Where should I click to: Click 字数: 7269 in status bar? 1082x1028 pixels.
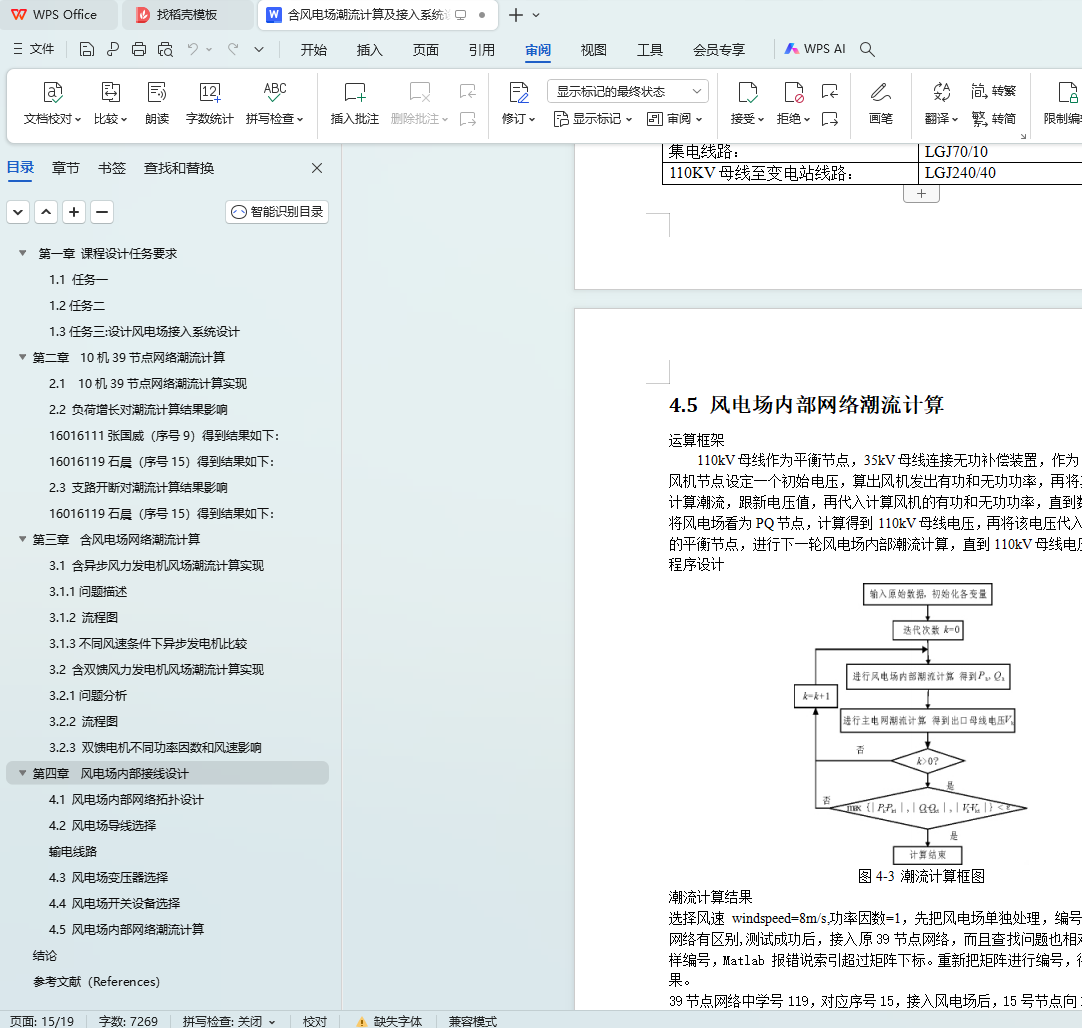click(x=128, y=1021)
